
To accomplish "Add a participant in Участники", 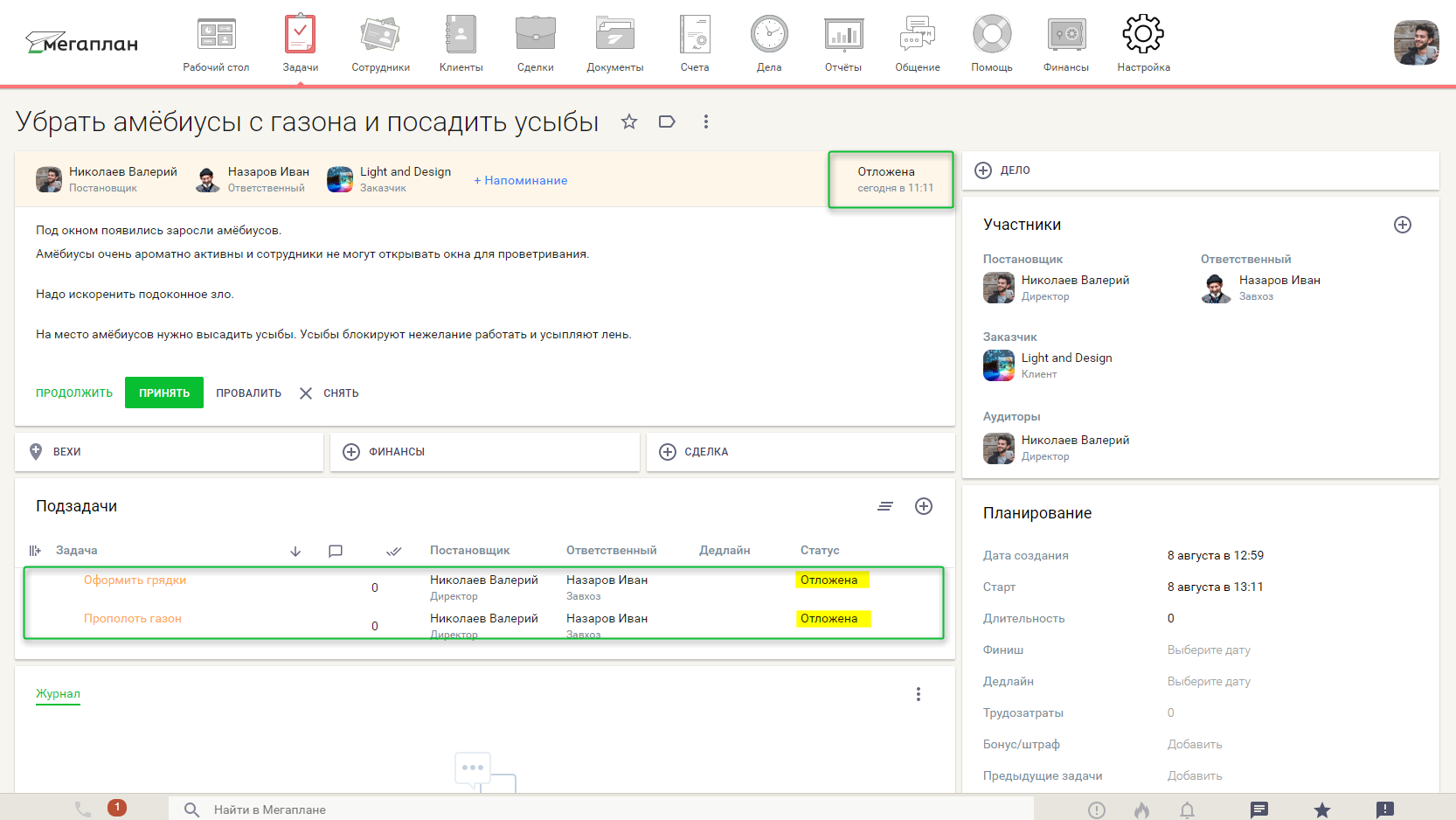I will (1403, 225).
